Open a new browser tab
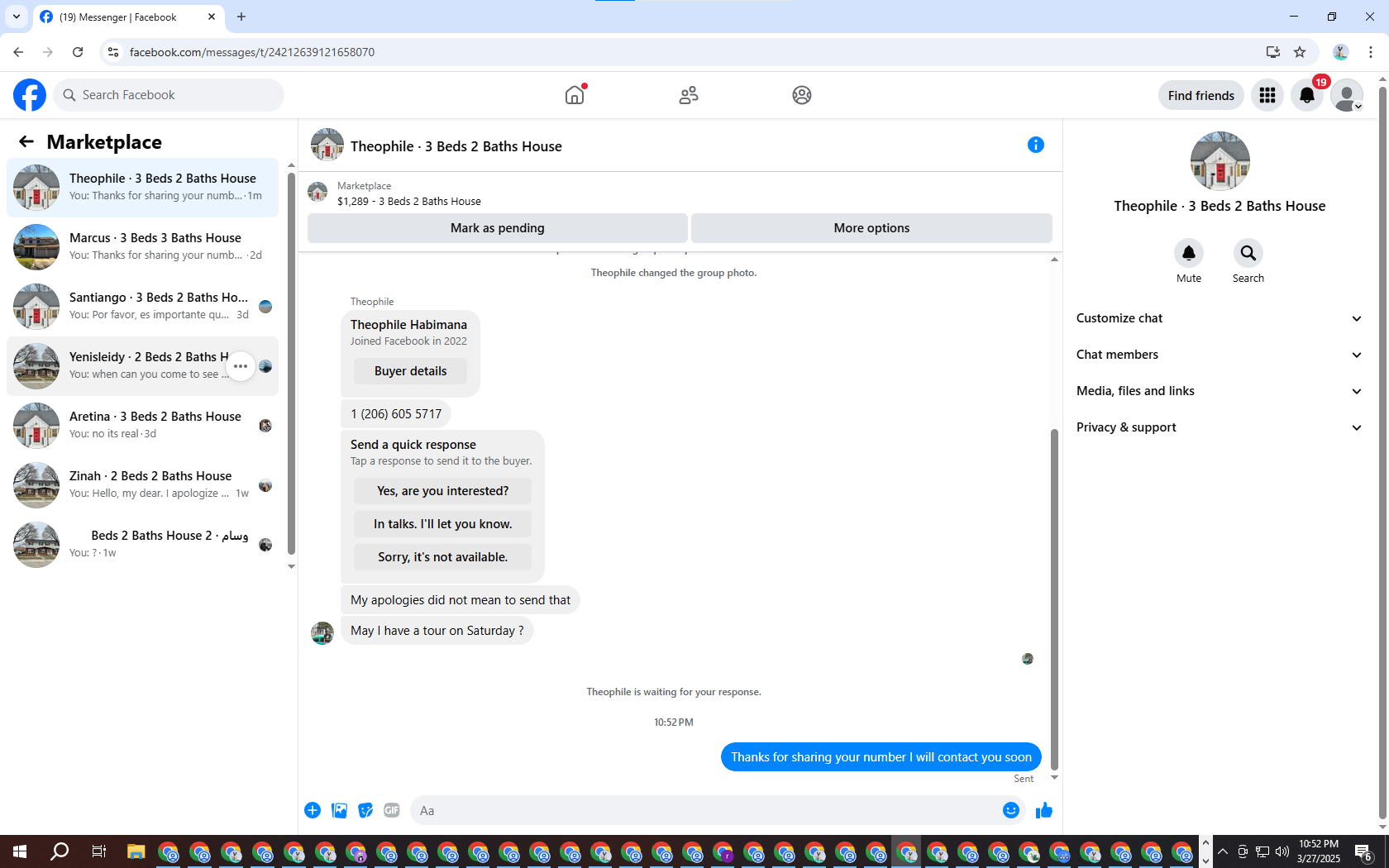Screen dimensions: 1389x868 click(x=241, y=17)
